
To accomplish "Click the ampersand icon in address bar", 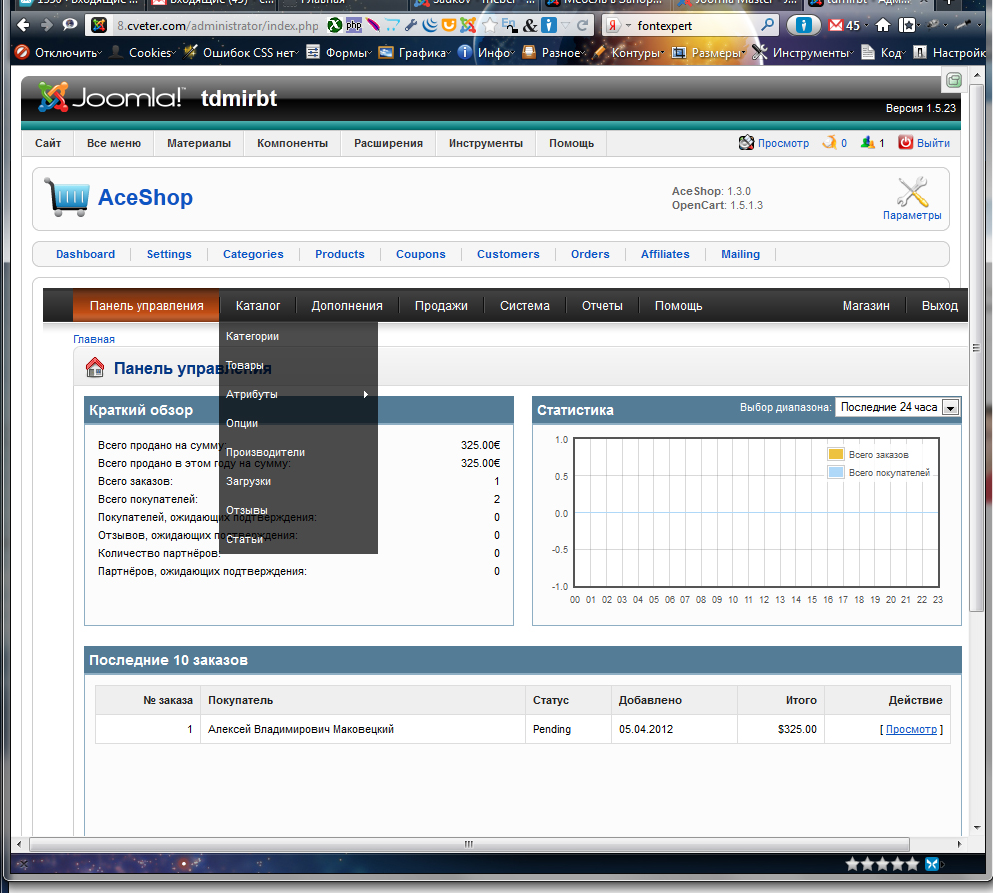I will click(x=530, y=25).
